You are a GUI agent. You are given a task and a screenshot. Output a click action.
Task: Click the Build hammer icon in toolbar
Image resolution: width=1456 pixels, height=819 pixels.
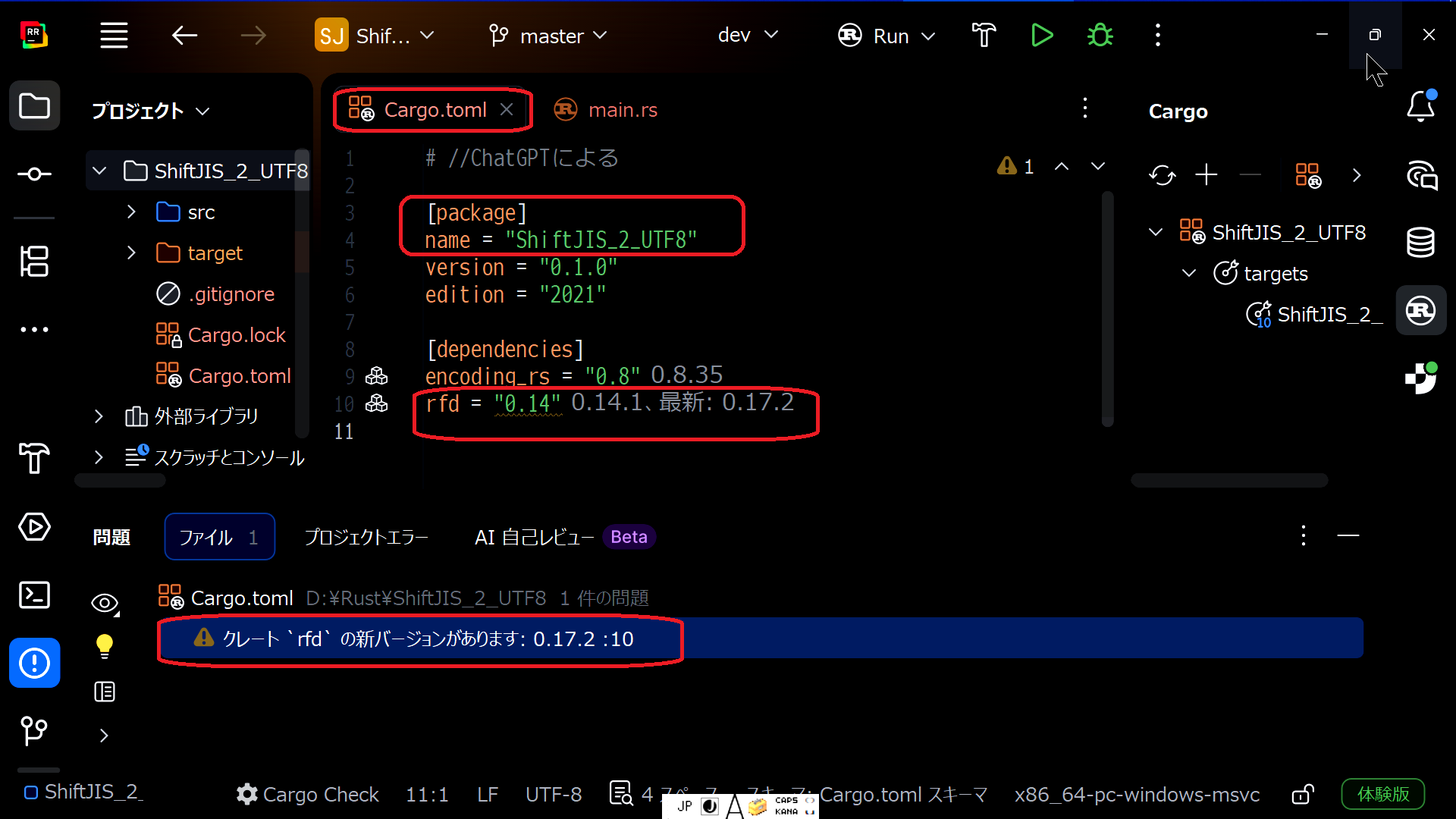point(984,36)
